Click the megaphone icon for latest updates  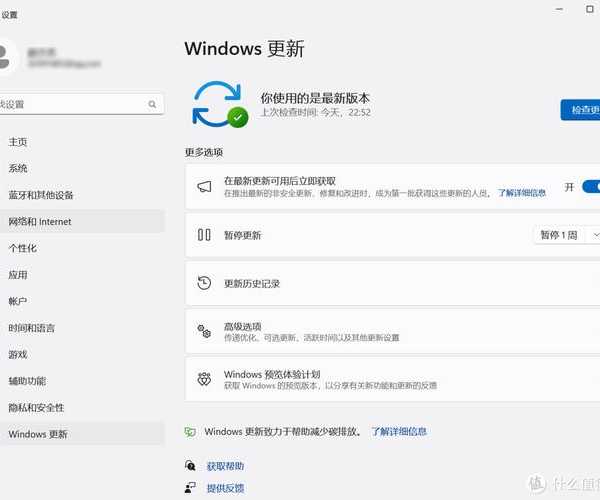pos(204,187)
